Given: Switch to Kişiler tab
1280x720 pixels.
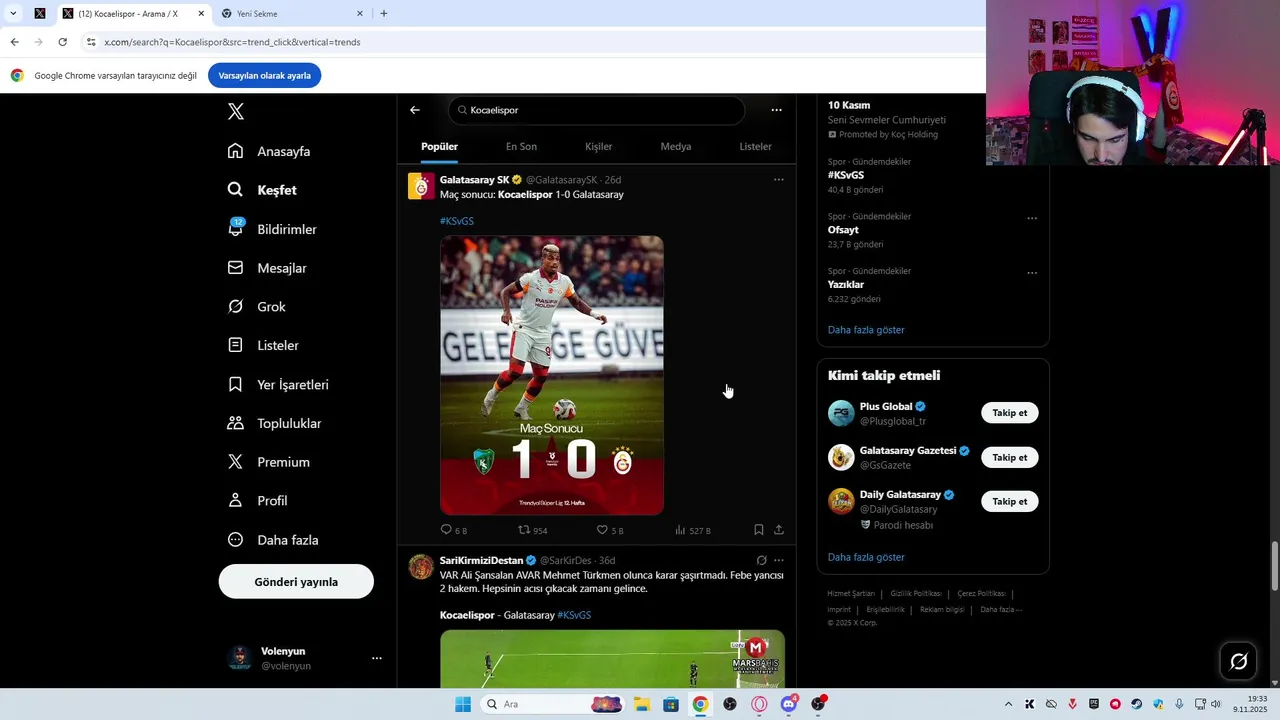Looking at the screenshot, I should click(599, 147).
